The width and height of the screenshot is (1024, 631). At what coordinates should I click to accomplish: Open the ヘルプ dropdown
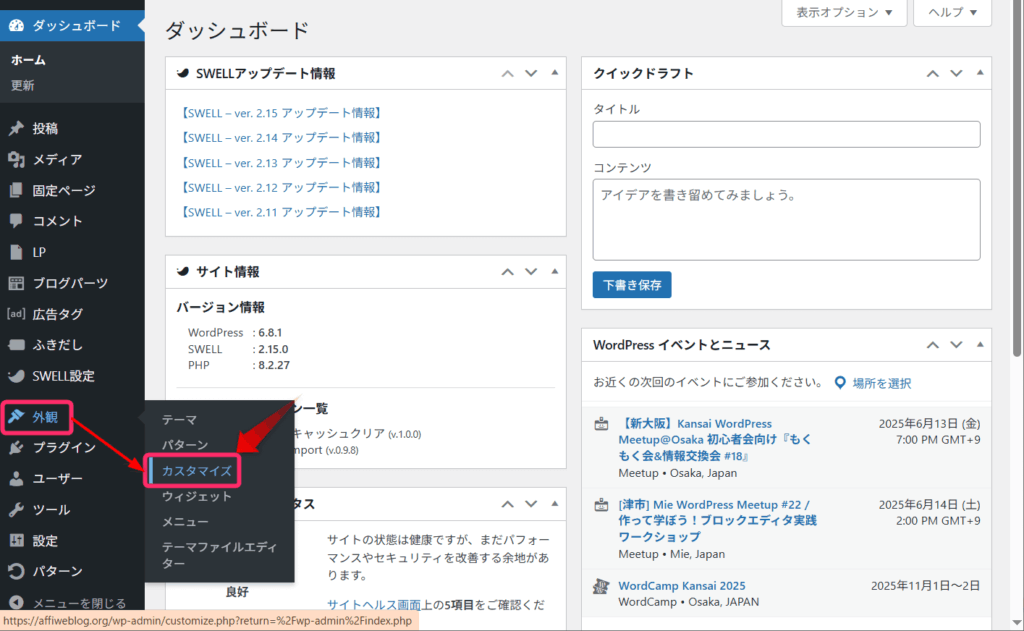click(952, 12)
